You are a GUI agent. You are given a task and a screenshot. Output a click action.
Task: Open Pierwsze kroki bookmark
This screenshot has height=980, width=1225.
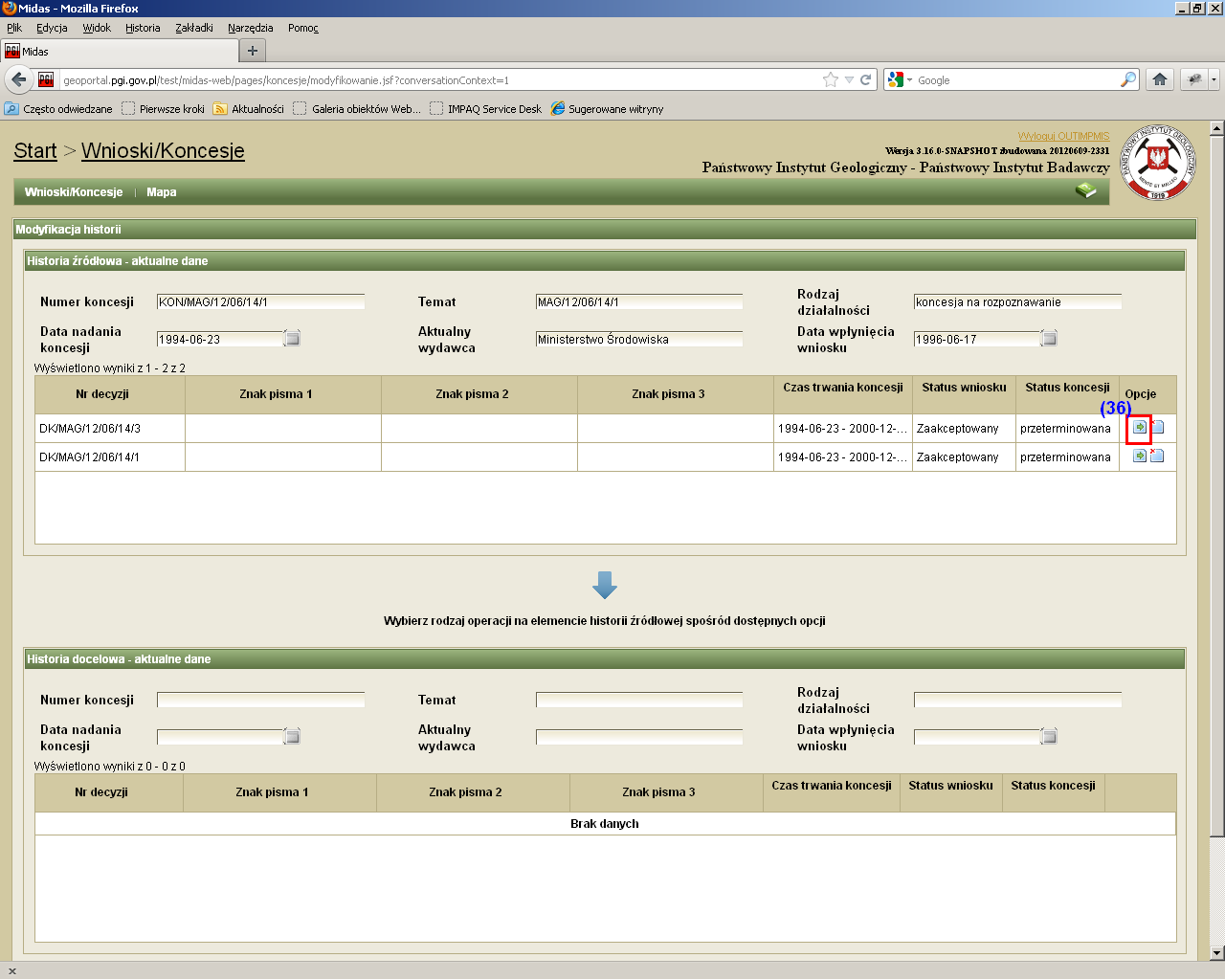163,109
